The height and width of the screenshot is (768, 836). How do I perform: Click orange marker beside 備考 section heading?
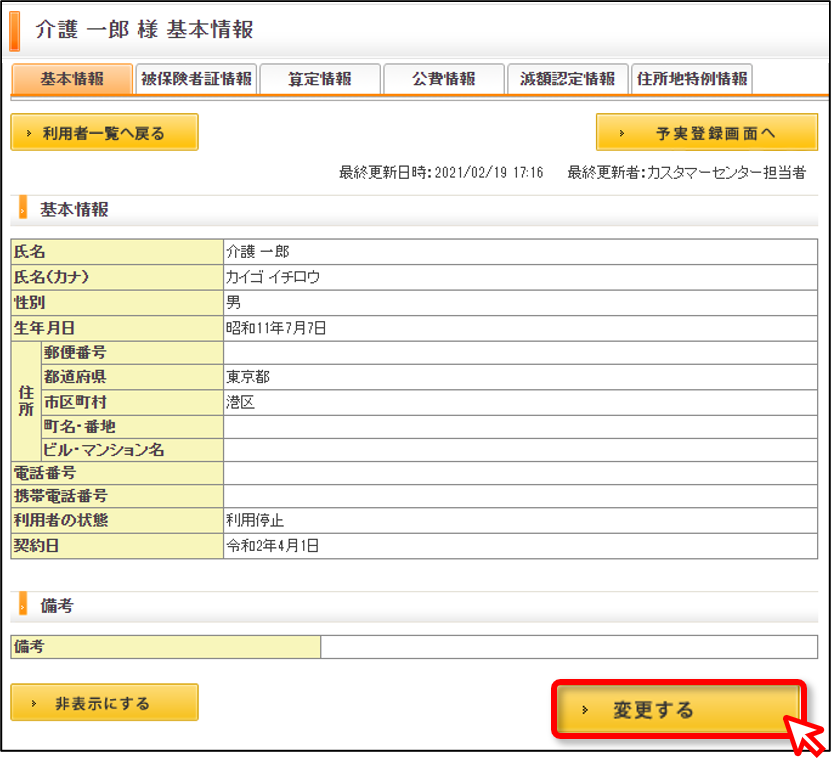click(x=23, y=604)
